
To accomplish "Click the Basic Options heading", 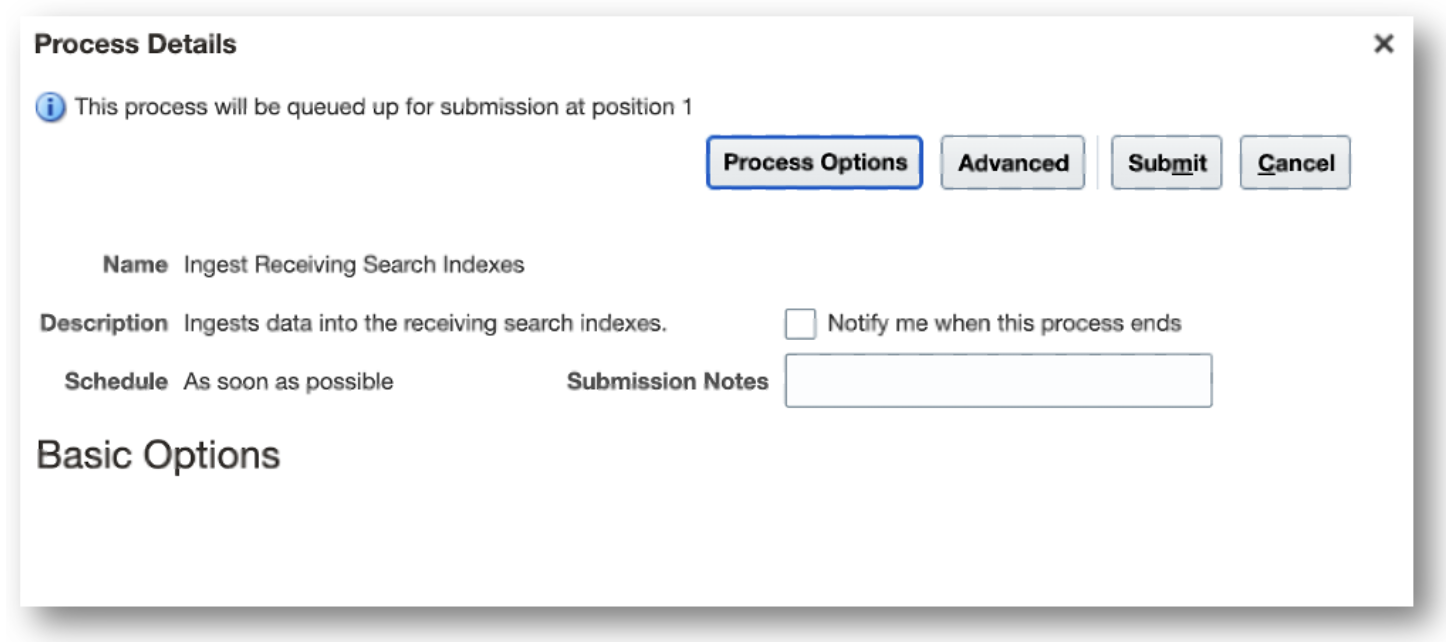I will [x=158, y=455].
